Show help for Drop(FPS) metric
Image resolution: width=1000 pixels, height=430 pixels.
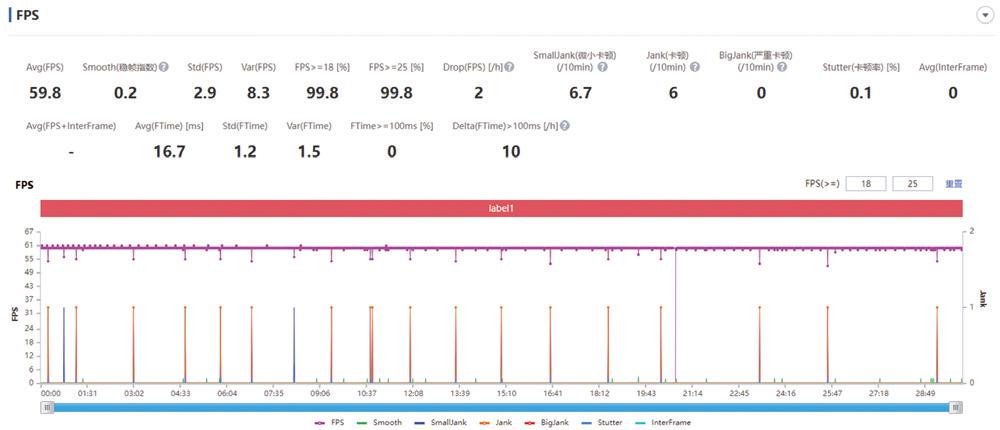509,66
